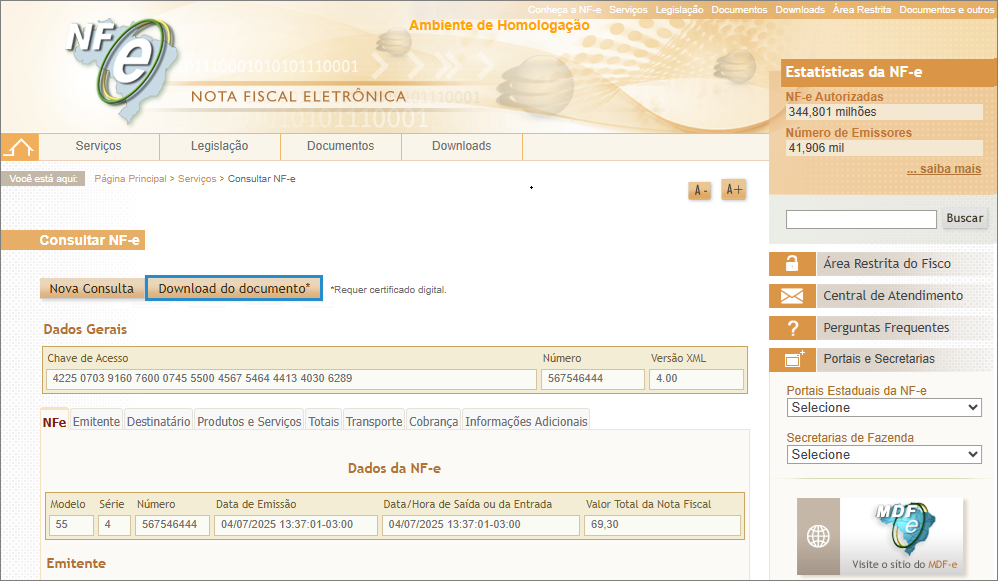Open the Legislação menu
This screenshot has height=581, width=998.
click(x=219, y=146)
